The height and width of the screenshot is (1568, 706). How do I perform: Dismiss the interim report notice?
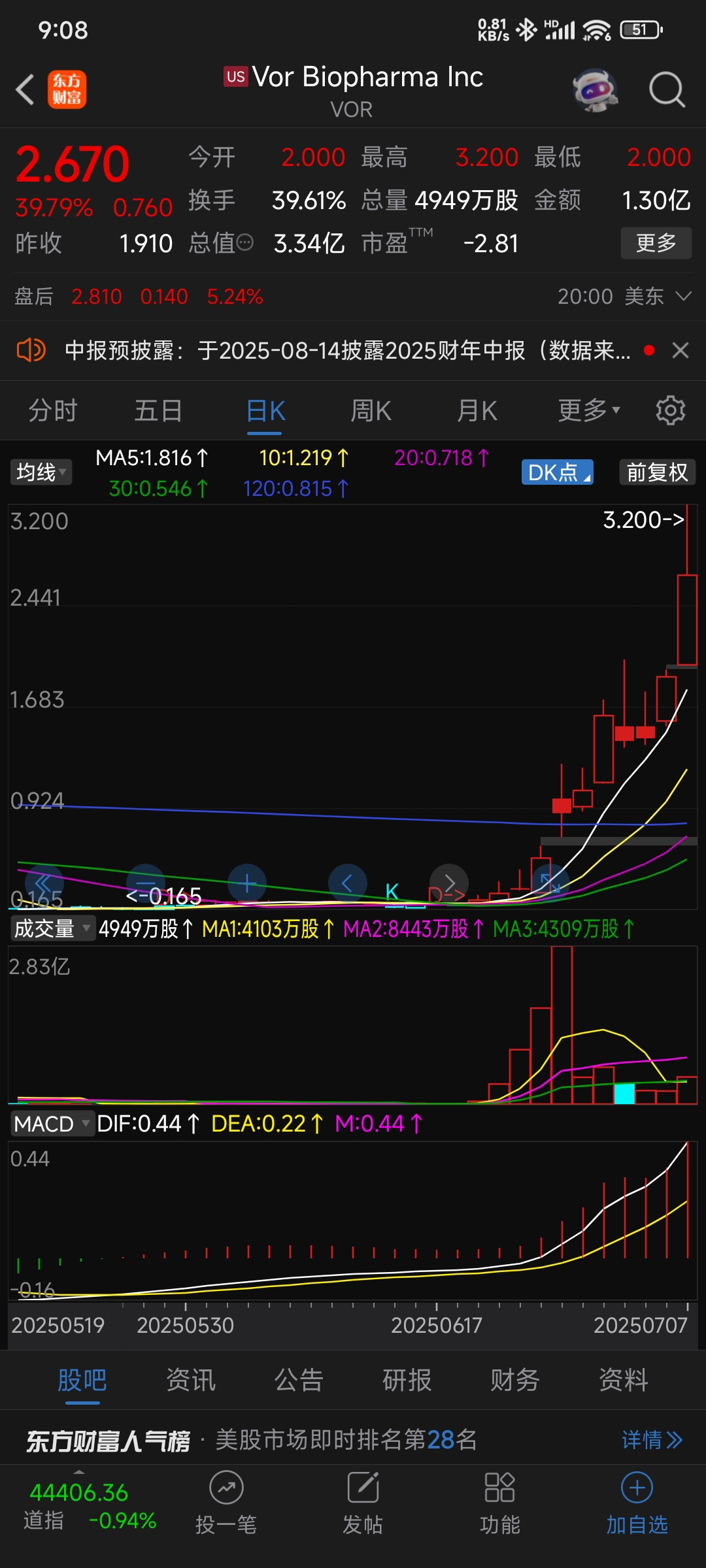[681, 350]
